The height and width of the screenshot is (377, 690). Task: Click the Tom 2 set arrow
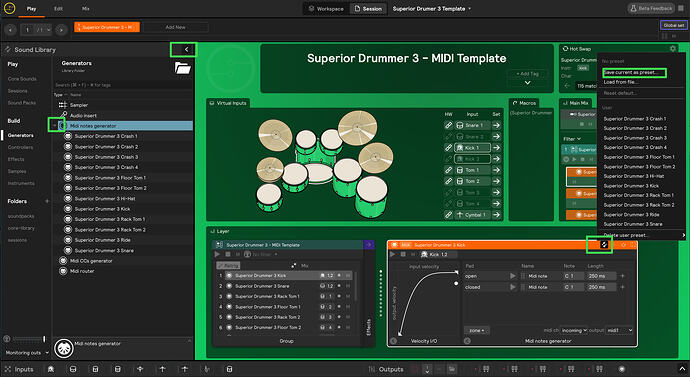496,181
